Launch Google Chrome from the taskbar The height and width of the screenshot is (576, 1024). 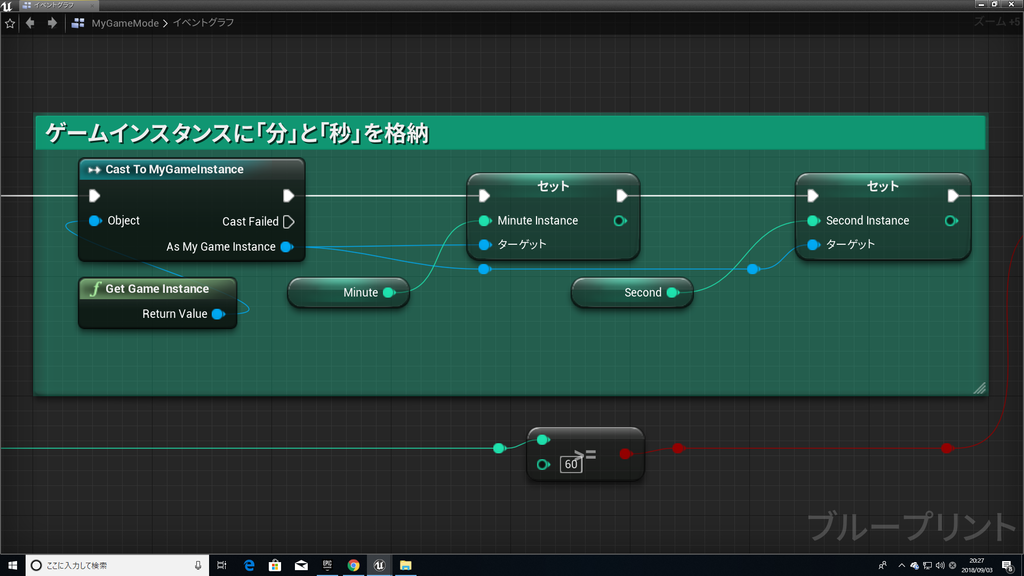coord(353,565)
